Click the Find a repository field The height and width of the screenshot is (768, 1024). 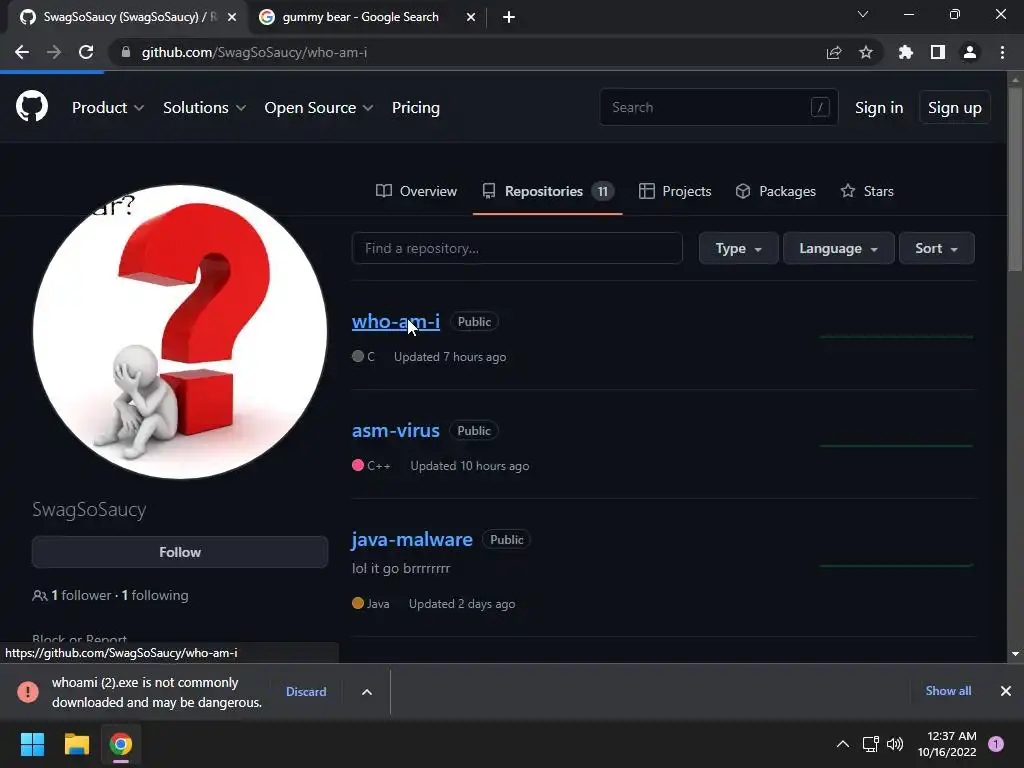517,248
